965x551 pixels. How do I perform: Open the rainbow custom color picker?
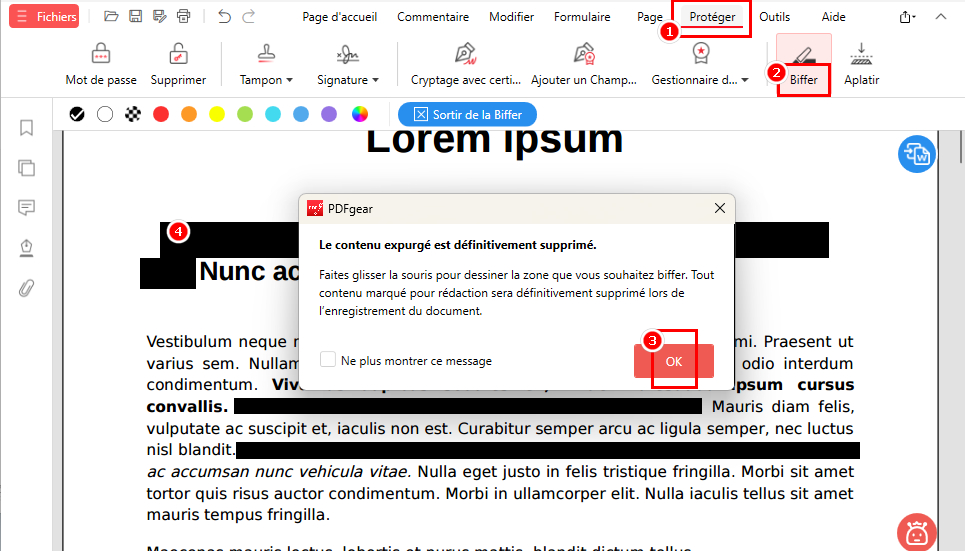click(x=360, y=115)
